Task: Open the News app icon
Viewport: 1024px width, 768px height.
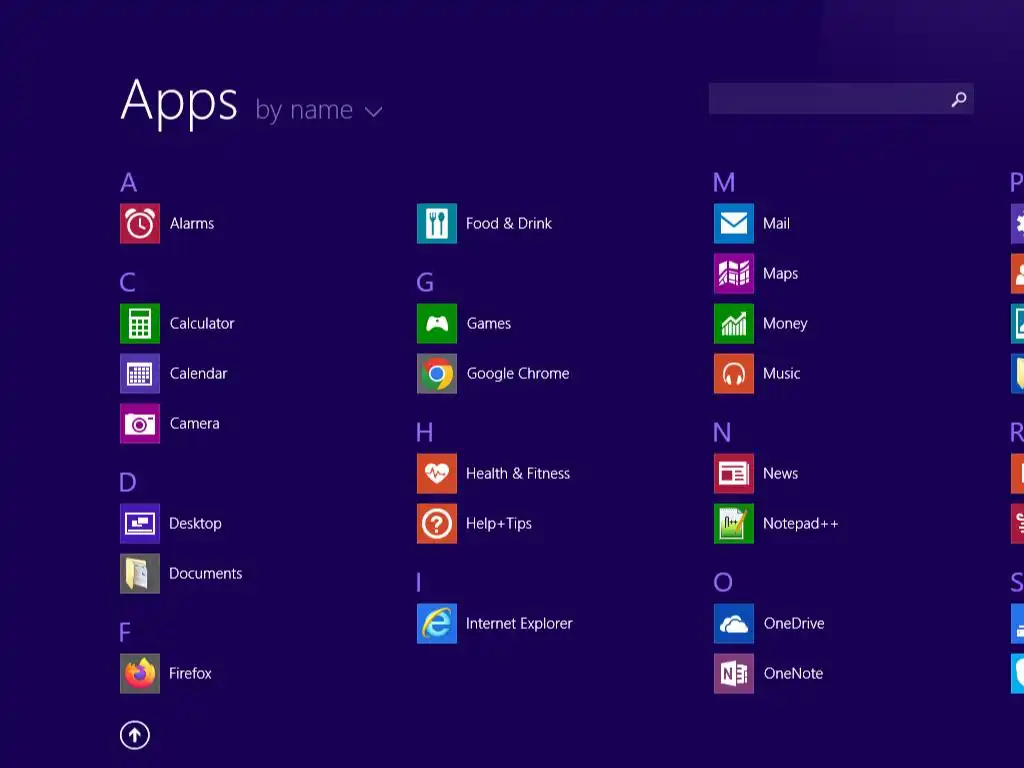Action: point(734,473)
